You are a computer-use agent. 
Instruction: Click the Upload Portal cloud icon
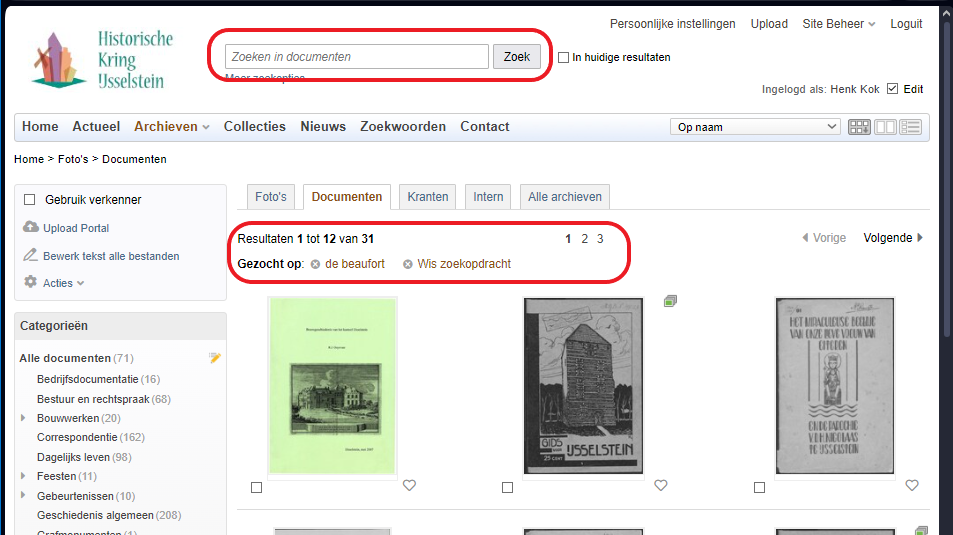coord(30,227)
